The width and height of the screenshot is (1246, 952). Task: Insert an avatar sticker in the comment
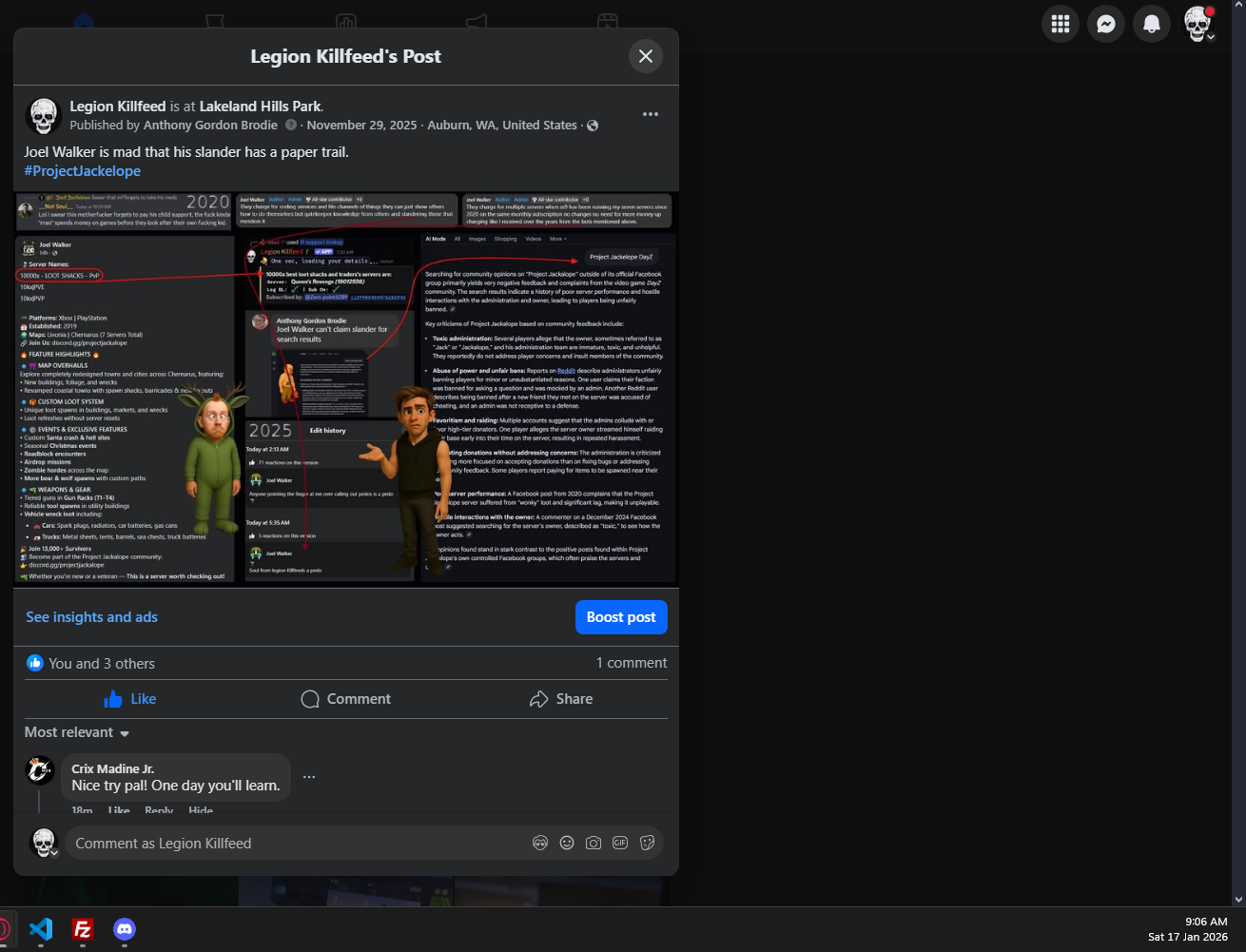pos(540,843)
